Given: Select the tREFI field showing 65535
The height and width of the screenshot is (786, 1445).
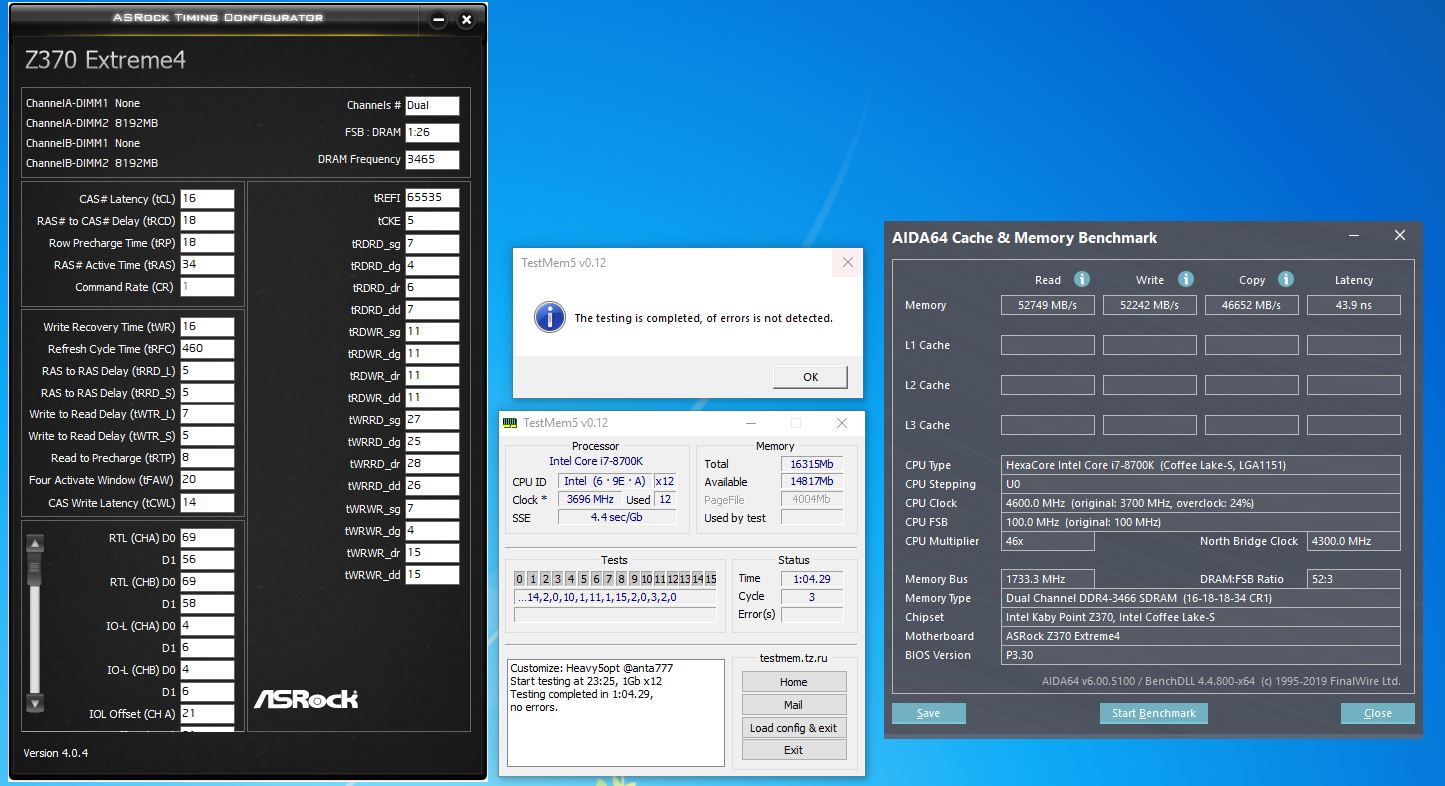Looking at the screenshot, I should click(432, 198).
